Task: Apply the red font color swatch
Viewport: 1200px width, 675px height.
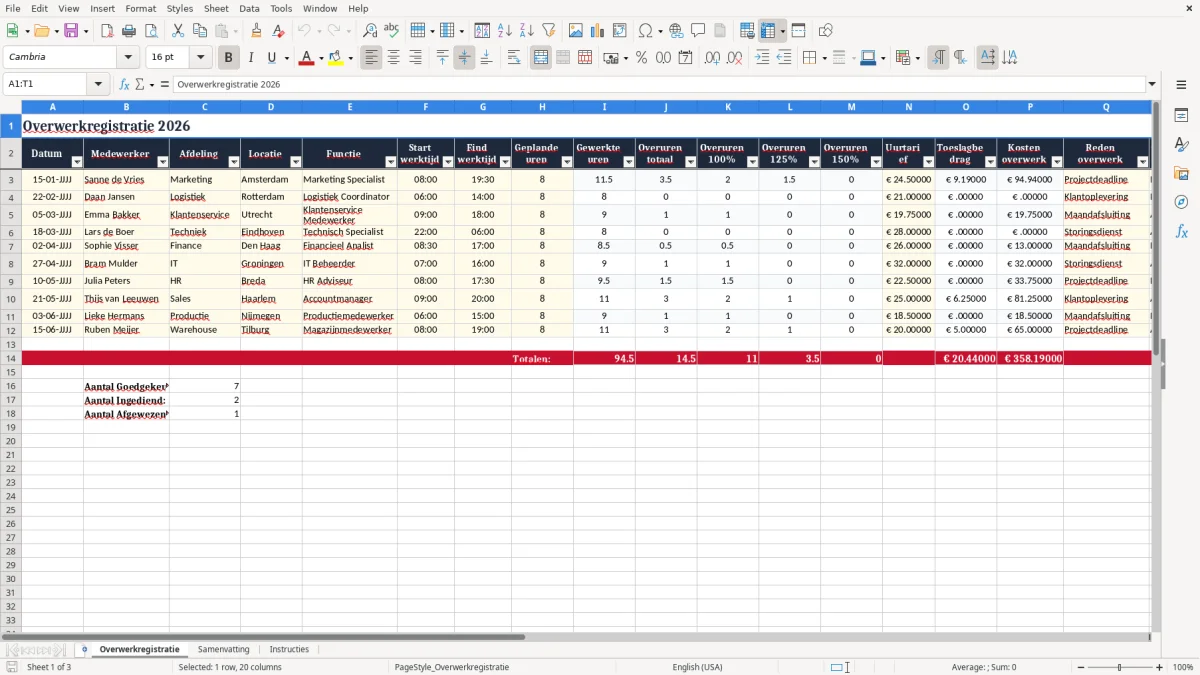Action: pos(306,58)
